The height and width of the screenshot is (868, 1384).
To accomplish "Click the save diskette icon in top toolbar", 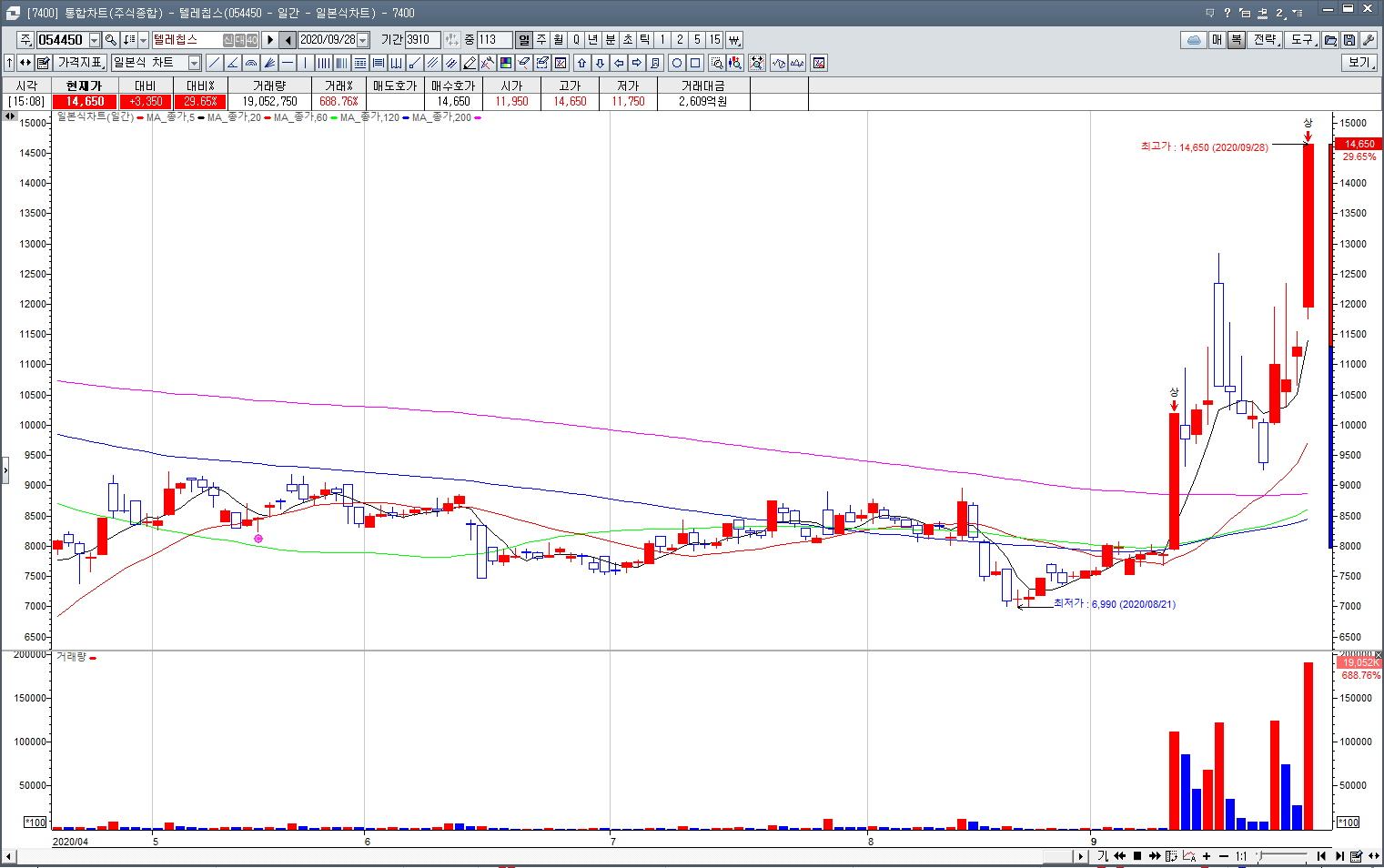I will tap(1349, 40).
